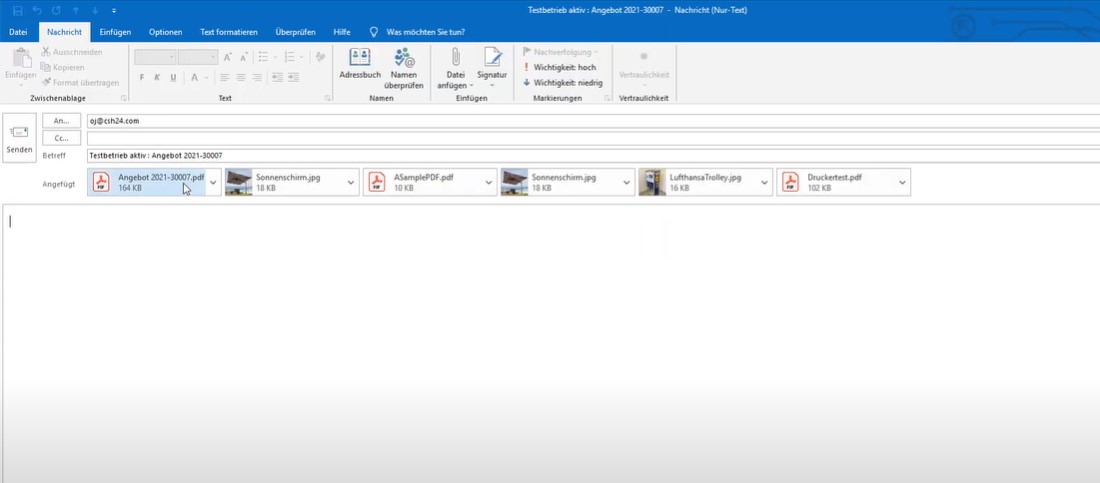Click previous item up arrow in title bar
Screen dimensions: 1100x483
point(76,11)
